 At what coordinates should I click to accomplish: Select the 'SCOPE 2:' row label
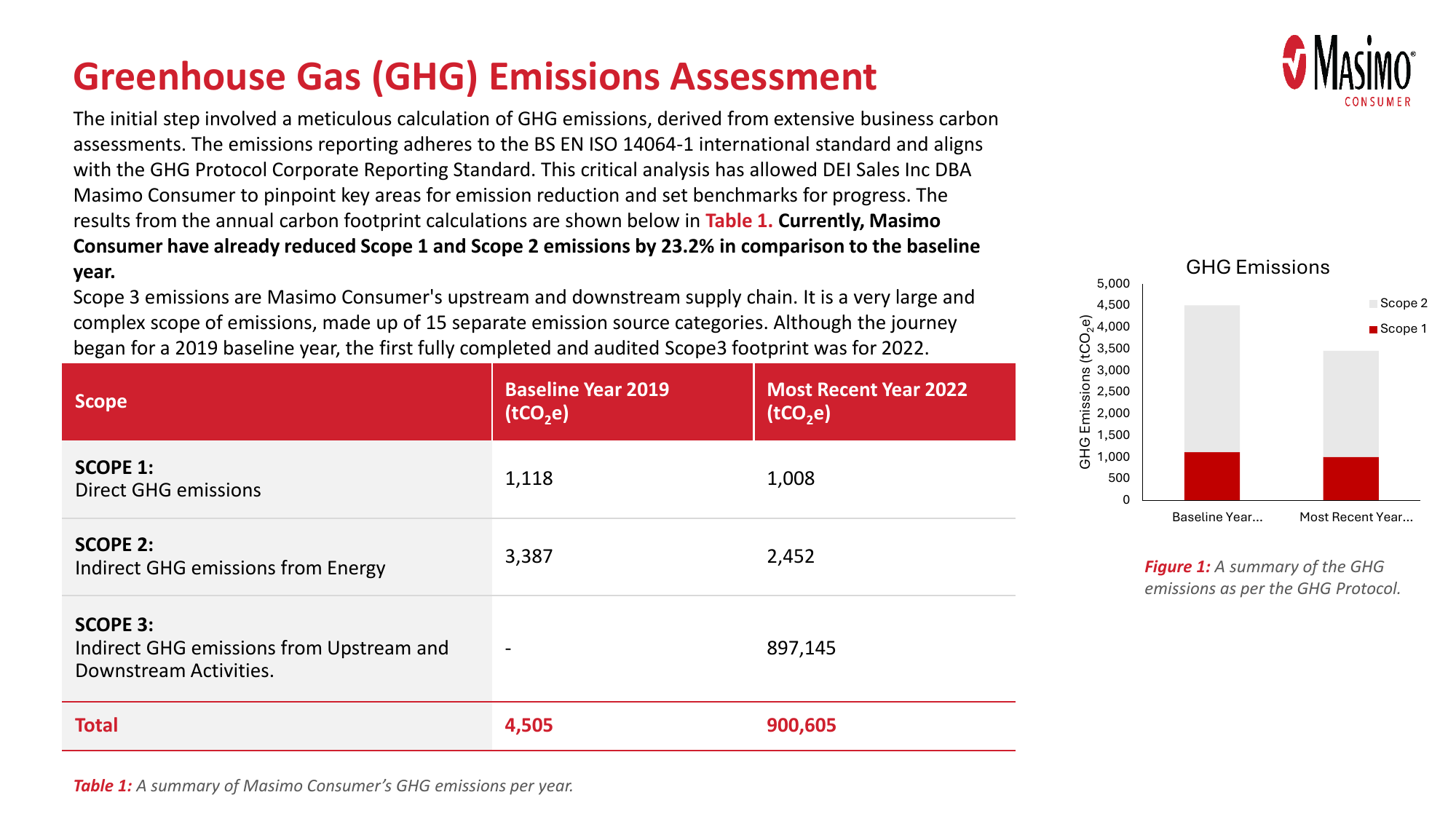click(114, 545)
